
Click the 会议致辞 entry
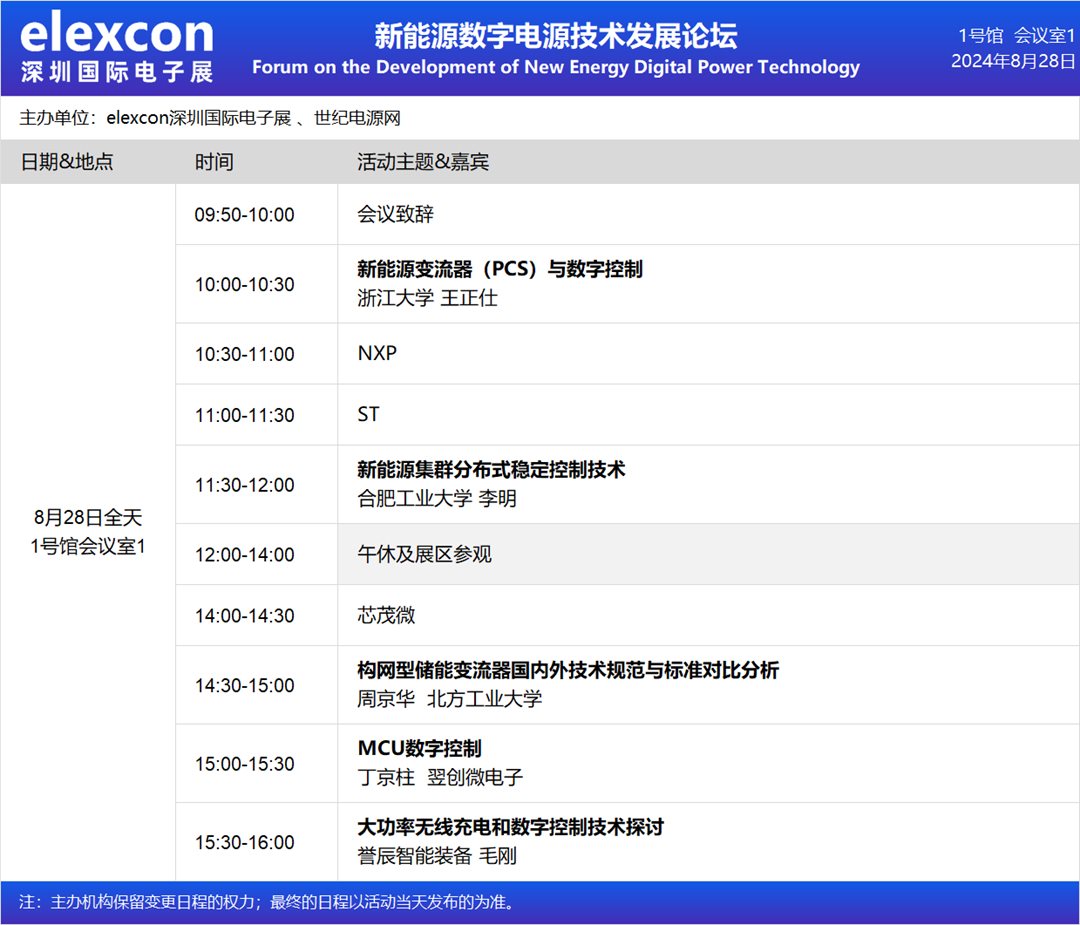395,214
